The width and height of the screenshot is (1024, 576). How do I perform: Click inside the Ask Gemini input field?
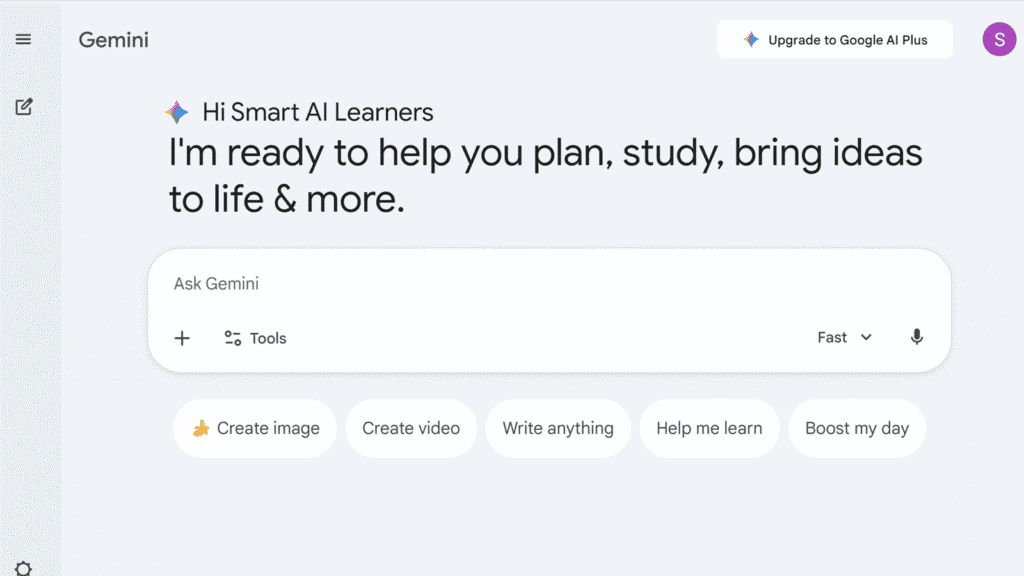click(x=400, y=284)
